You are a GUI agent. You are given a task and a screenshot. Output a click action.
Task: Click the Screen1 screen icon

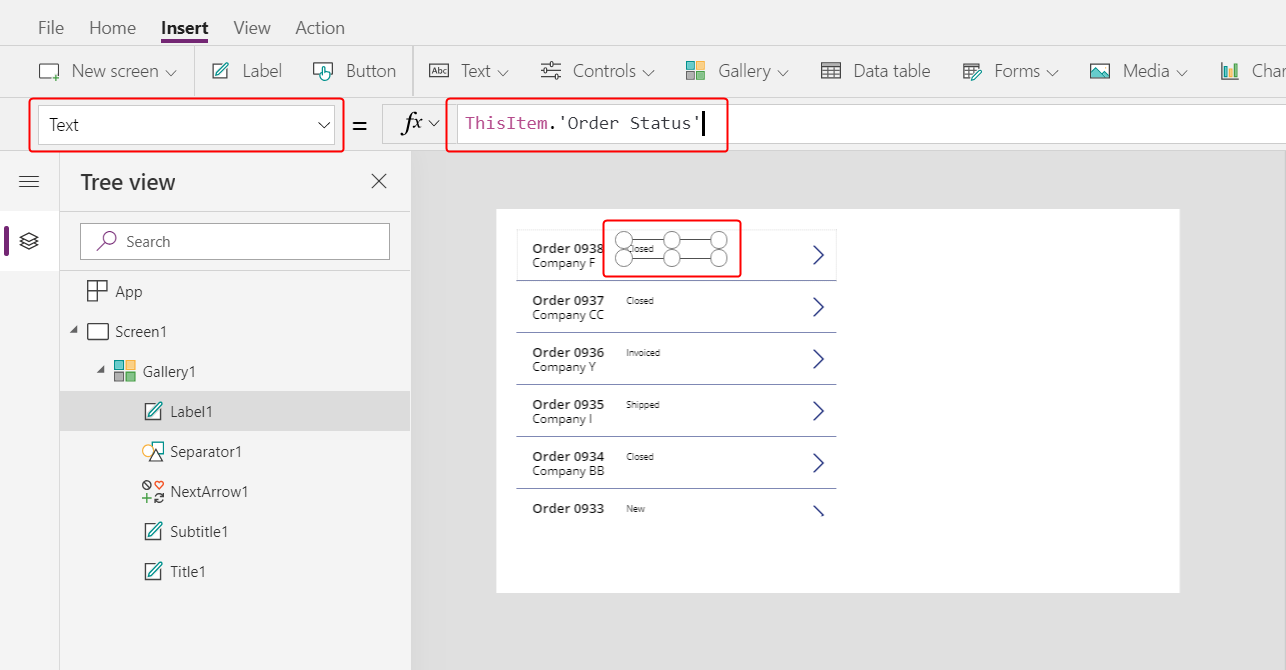click(97, 331)
